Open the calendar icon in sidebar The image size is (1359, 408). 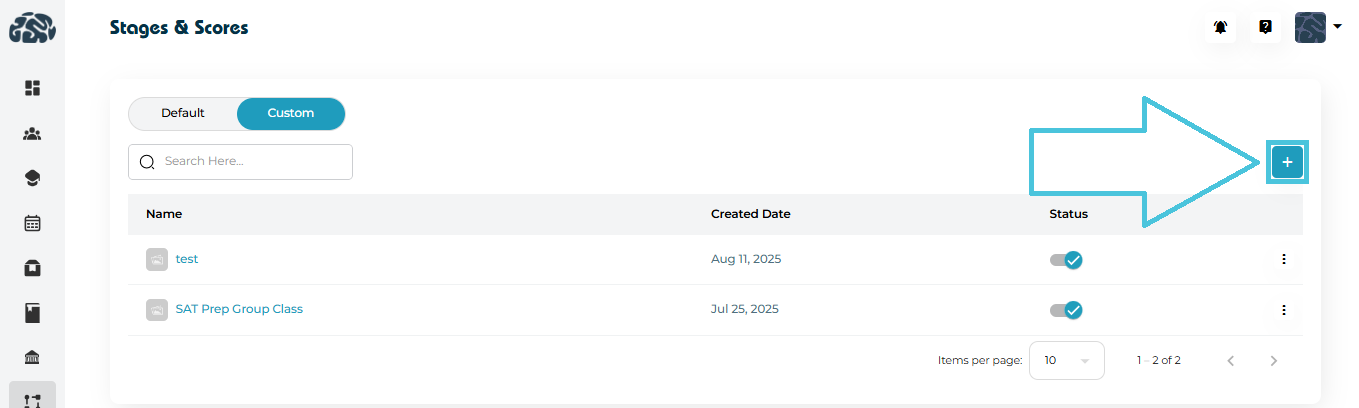pos(32,223)
